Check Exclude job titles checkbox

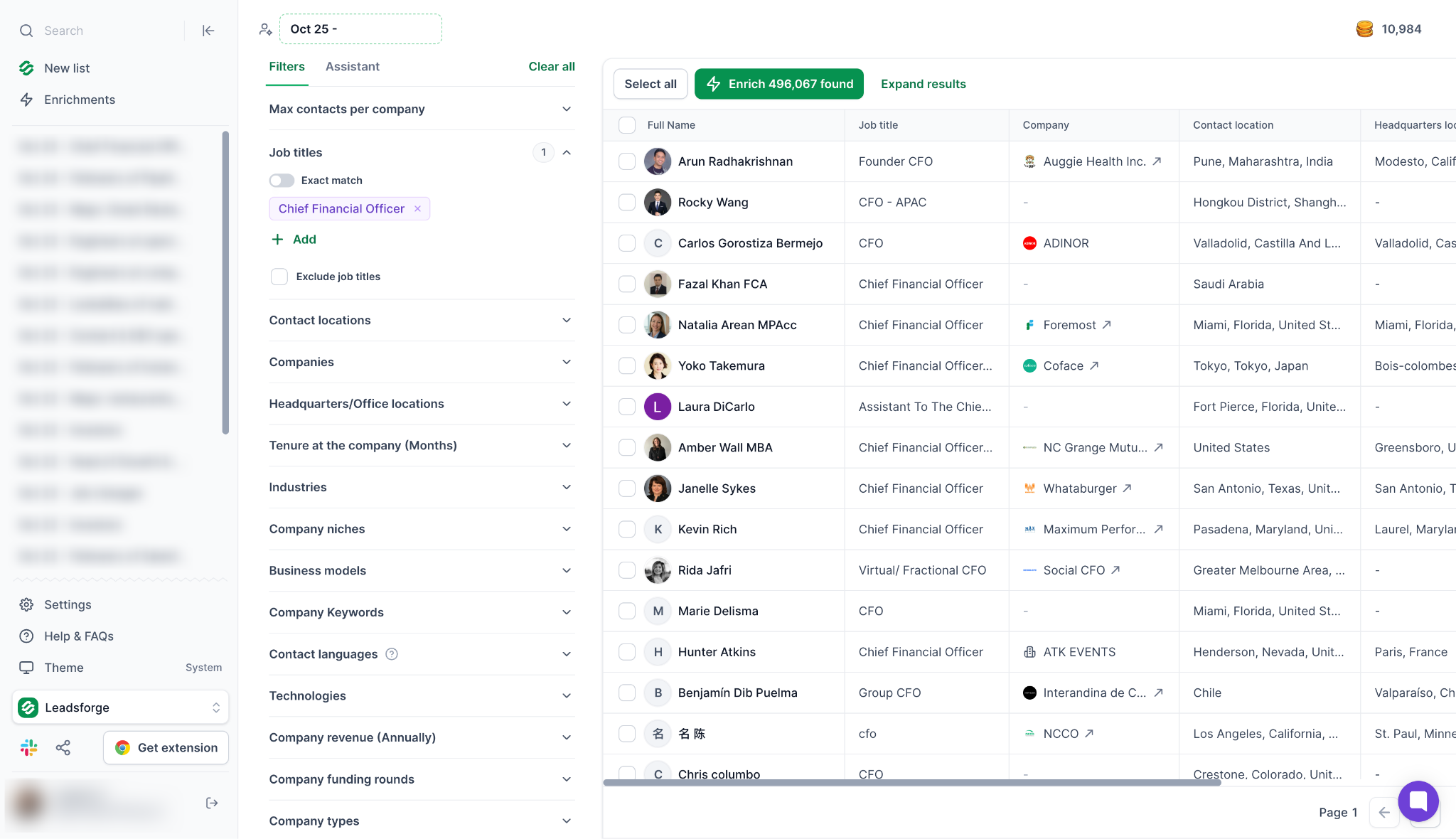point(279,277)
